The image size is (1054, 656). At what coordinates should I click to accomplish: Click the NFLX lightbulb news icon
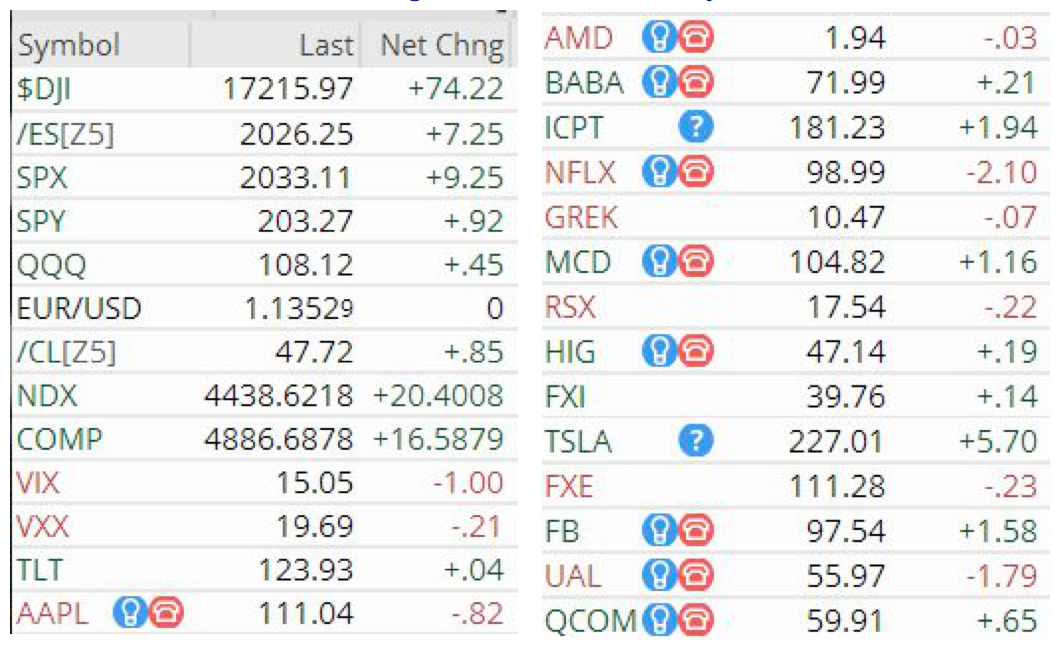[659, 171]
